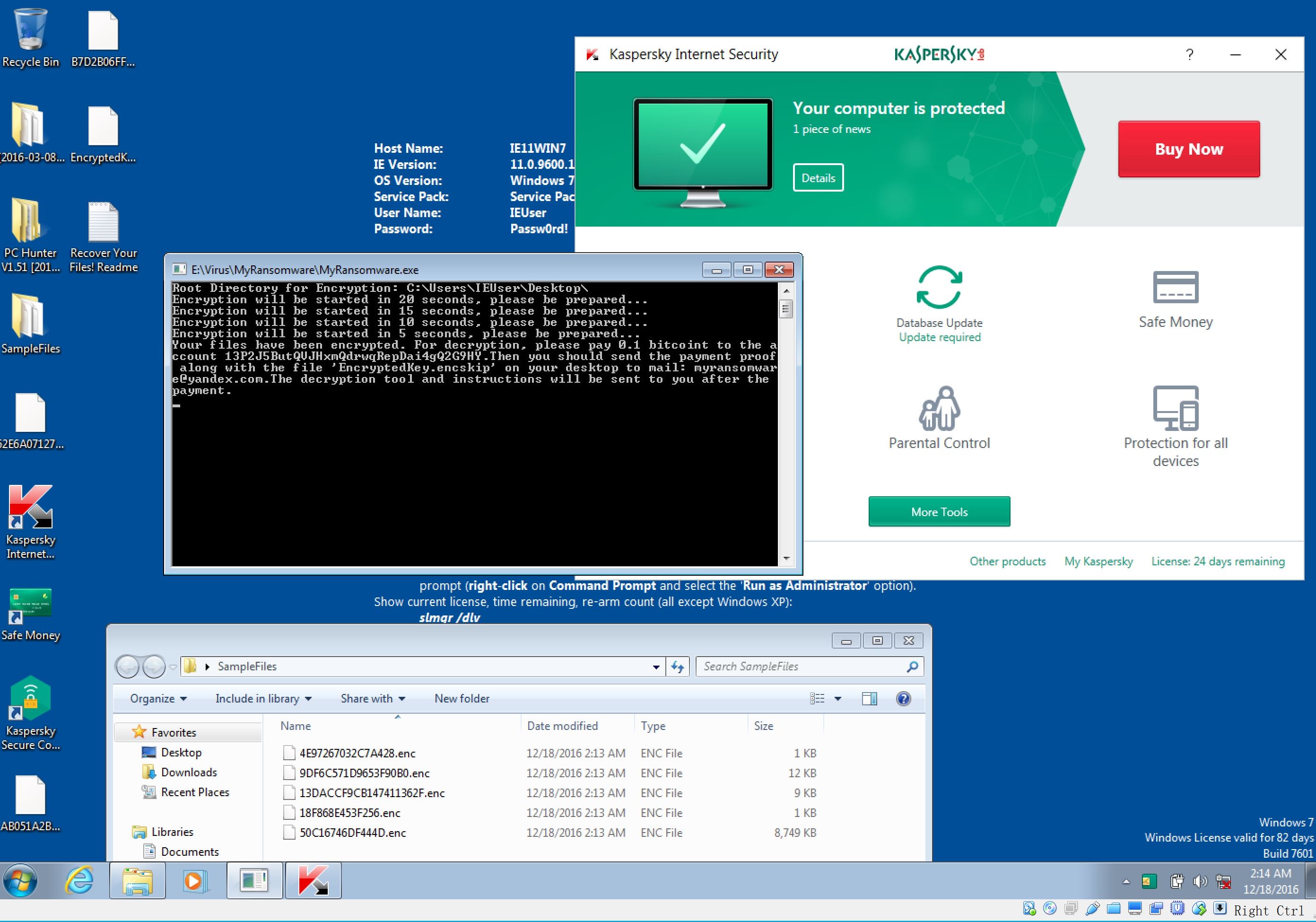Open the Recover Your Files Readme desktop file
The width and height of the screenshot is (1316, 922).
pyautogui.click(x=103, y=224)
